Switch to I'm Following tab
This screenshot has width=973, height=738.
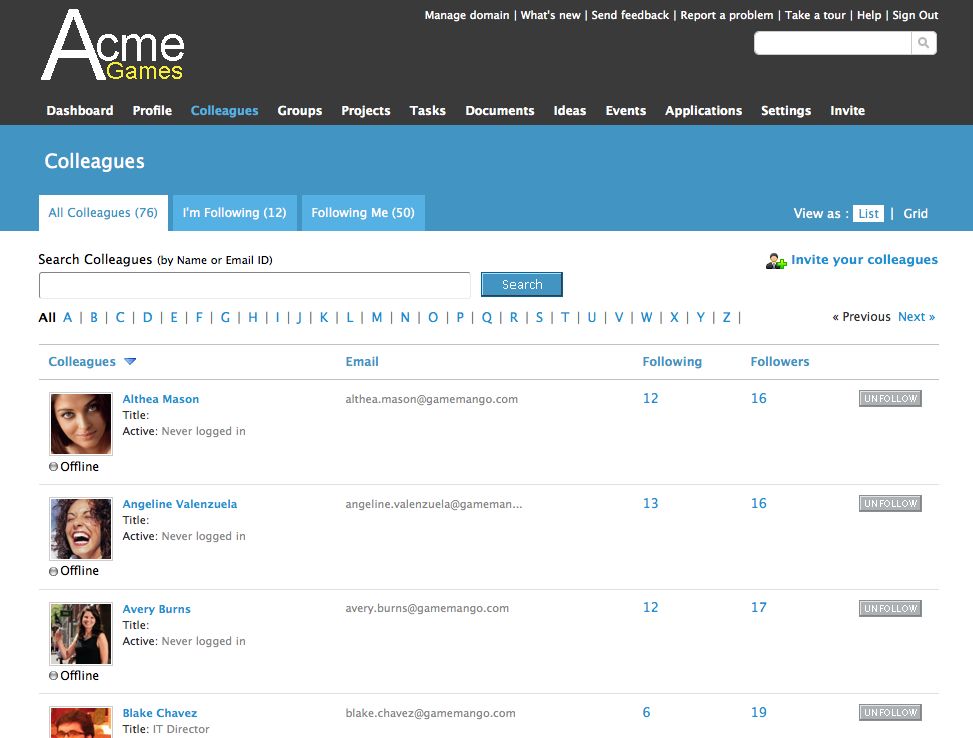click(234, 213)
